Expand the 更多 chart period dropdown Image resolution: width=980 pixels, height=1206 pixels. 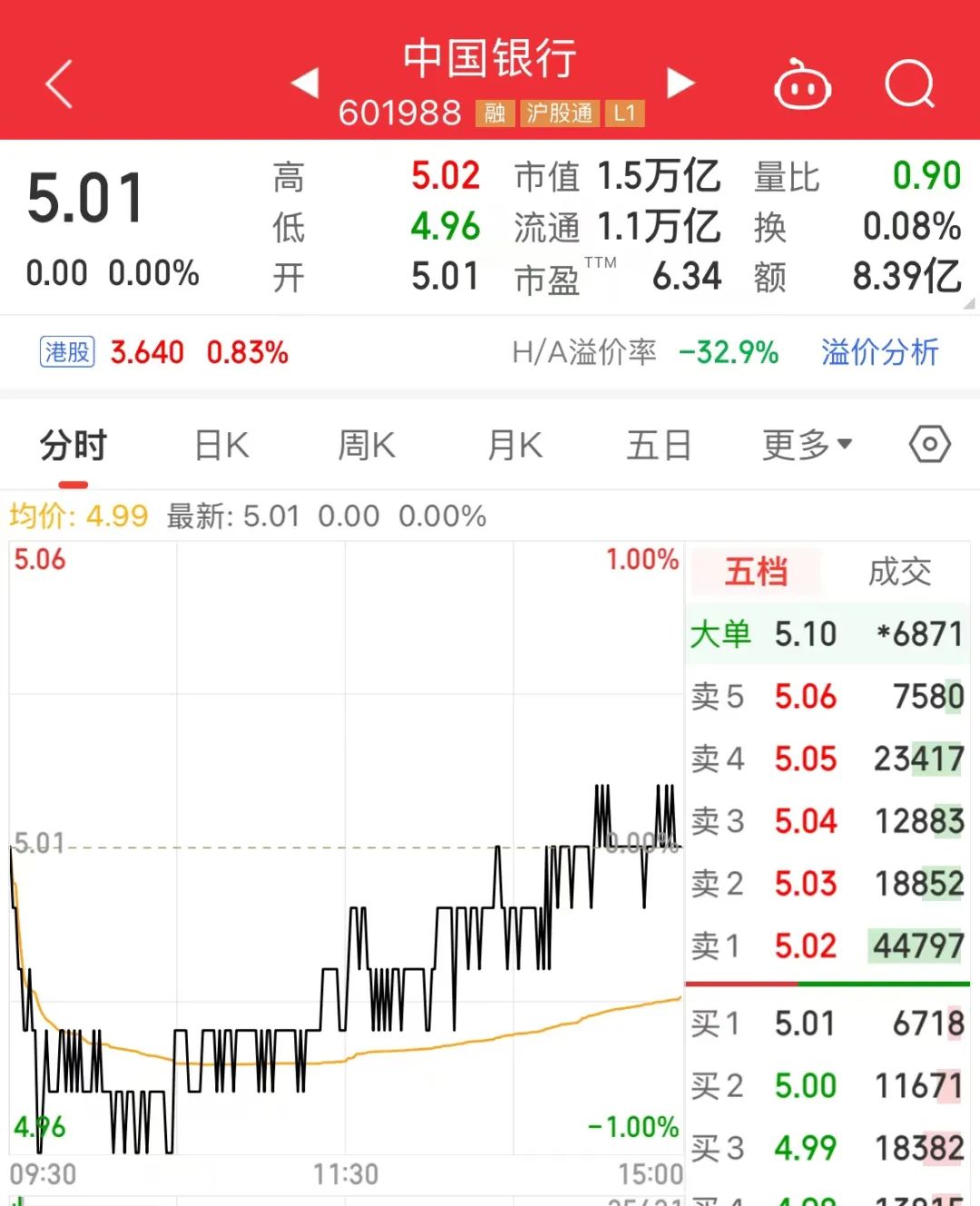807,445
